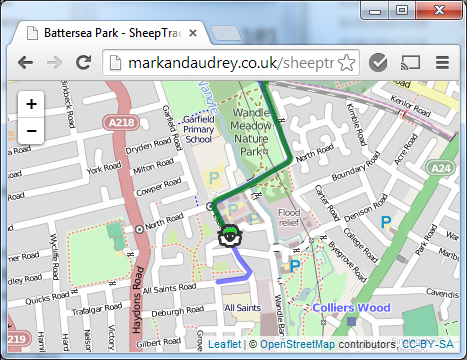Screen dimensions: 467x360
Task: Go back with the browser back arrow
Action: coord(25,62)
